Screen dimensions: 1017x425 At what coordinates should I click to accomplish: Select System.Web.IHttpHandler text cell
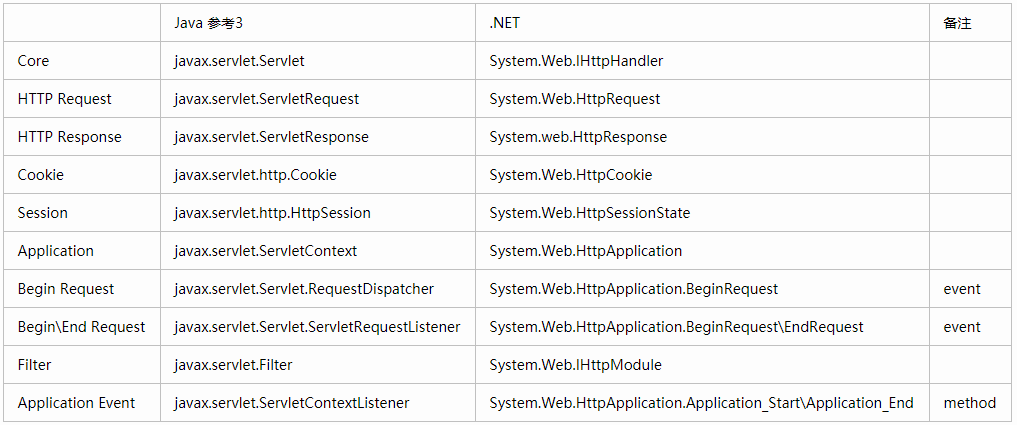pos(702,61)
